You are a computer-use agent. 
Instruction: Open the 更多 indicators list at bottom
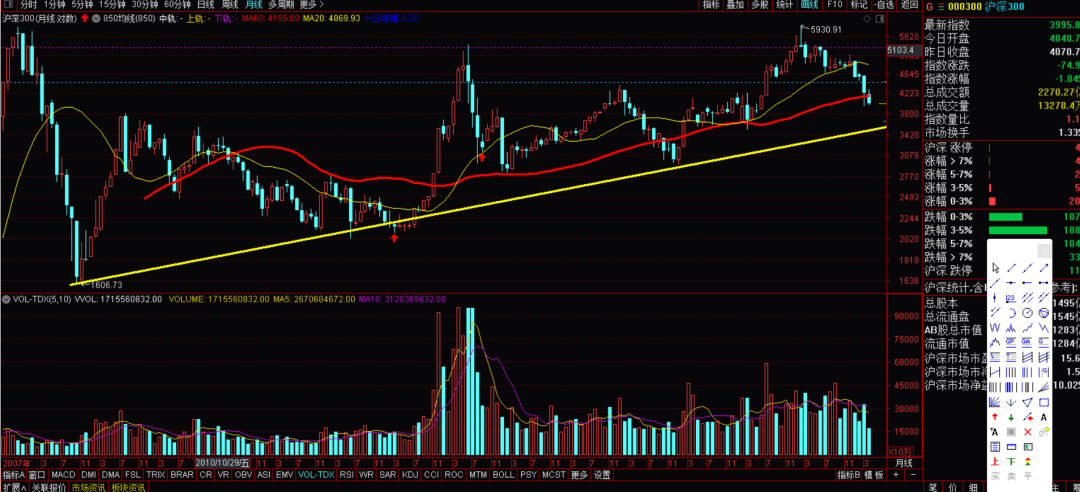579,475
